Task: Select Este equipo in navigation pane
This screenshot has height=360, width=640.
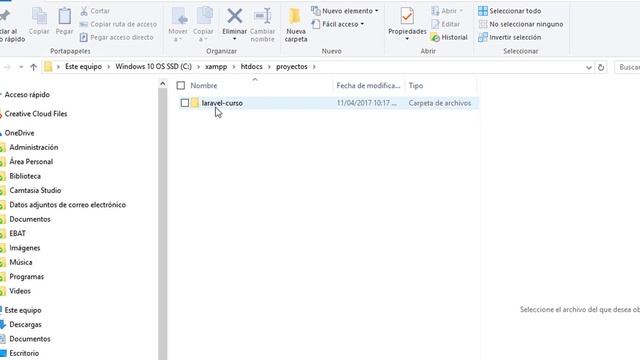Action: (23, 310)
